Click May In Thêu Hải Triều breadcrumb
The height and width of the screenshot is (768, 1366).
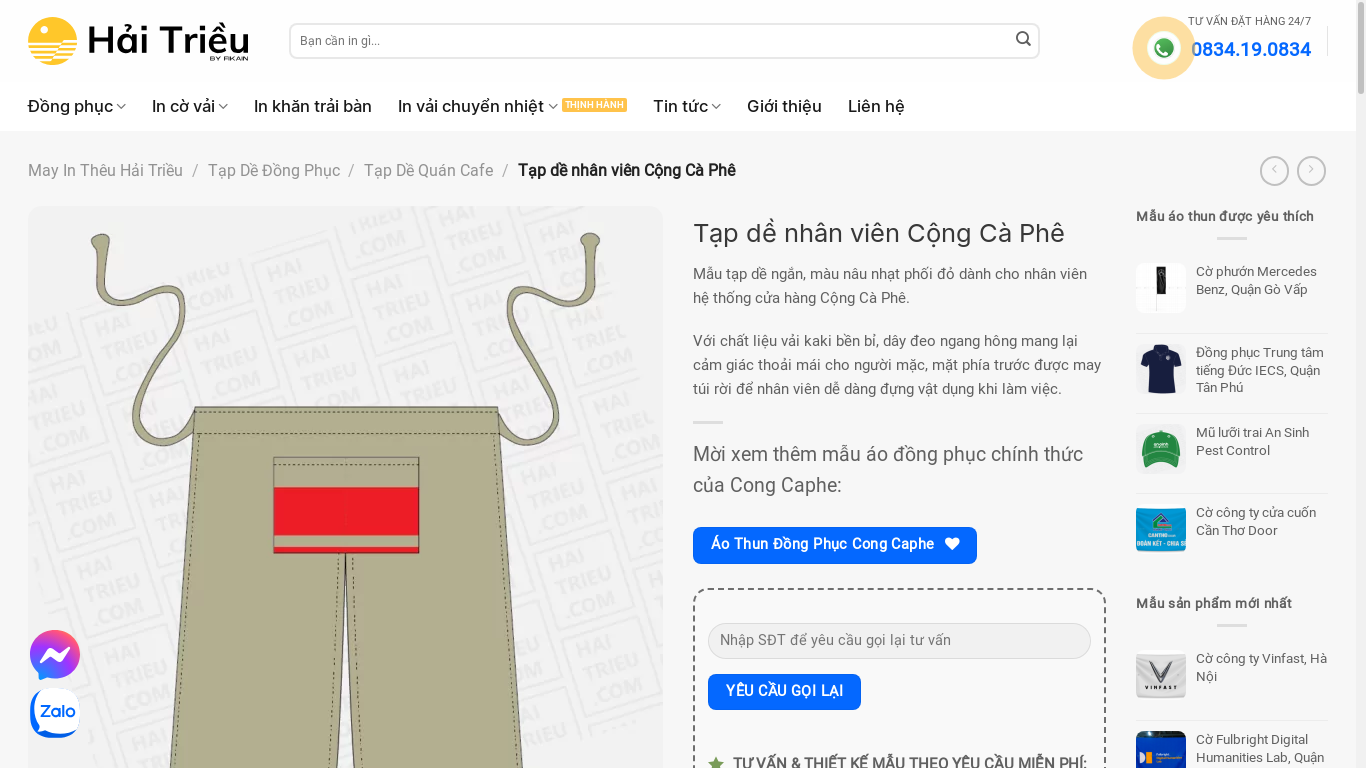coord(105,170)
